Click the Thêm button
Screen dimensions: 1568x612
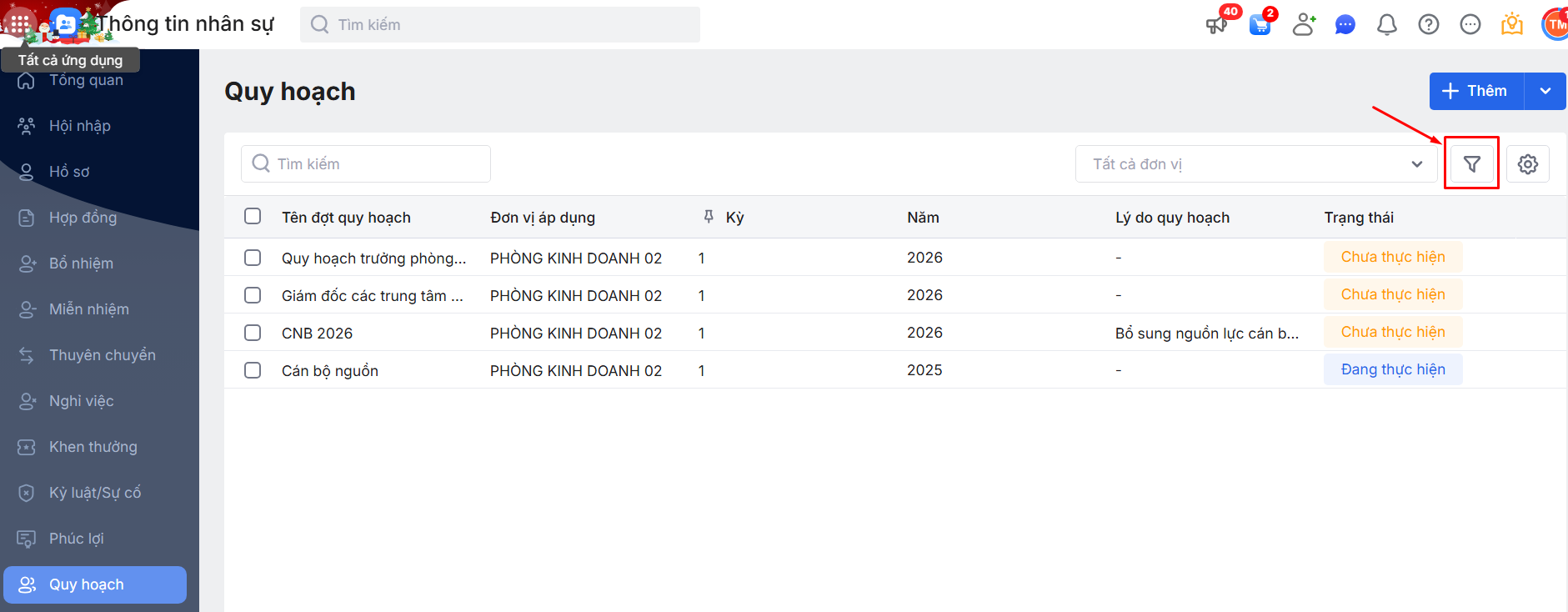point(1476,91)
